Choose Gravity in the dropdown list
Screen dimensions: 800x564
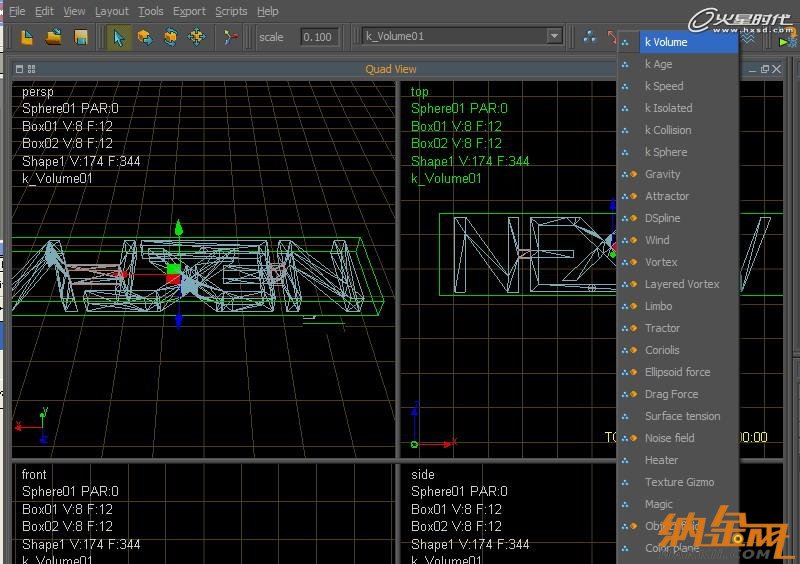[x=662, y=174]
